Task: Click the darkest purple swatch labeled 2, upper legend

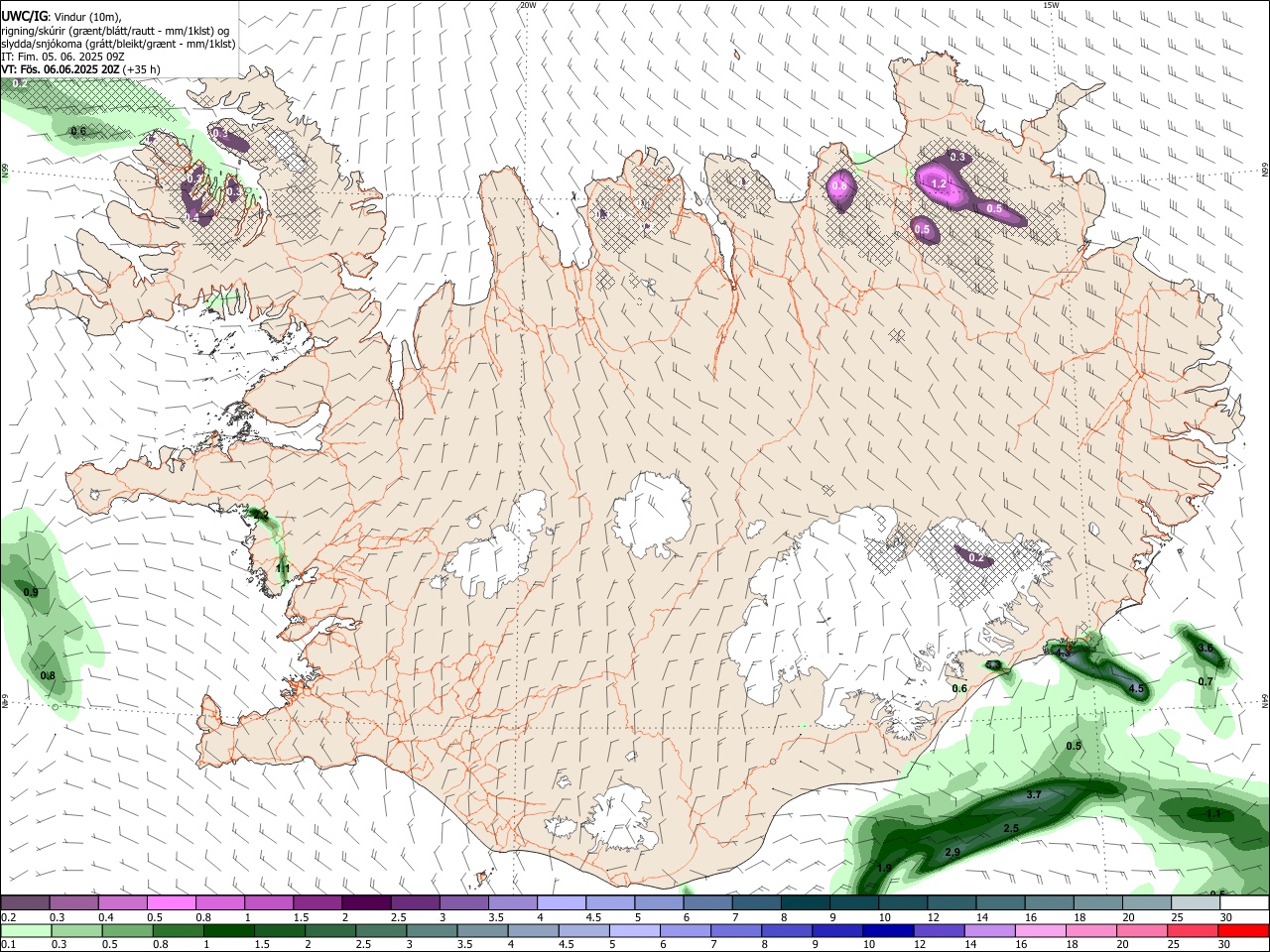Action: click(x=365, y=902)
